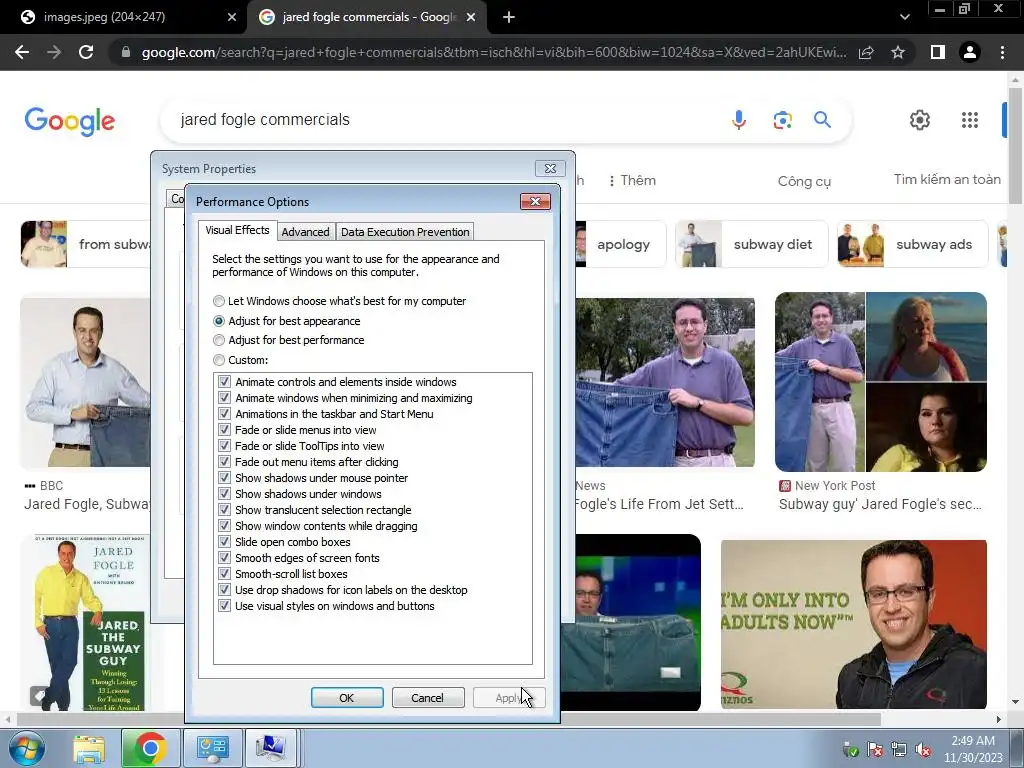Switch to Advanced tab
The height and width of the screenshot is (768, 1024).
coord(305,232)
